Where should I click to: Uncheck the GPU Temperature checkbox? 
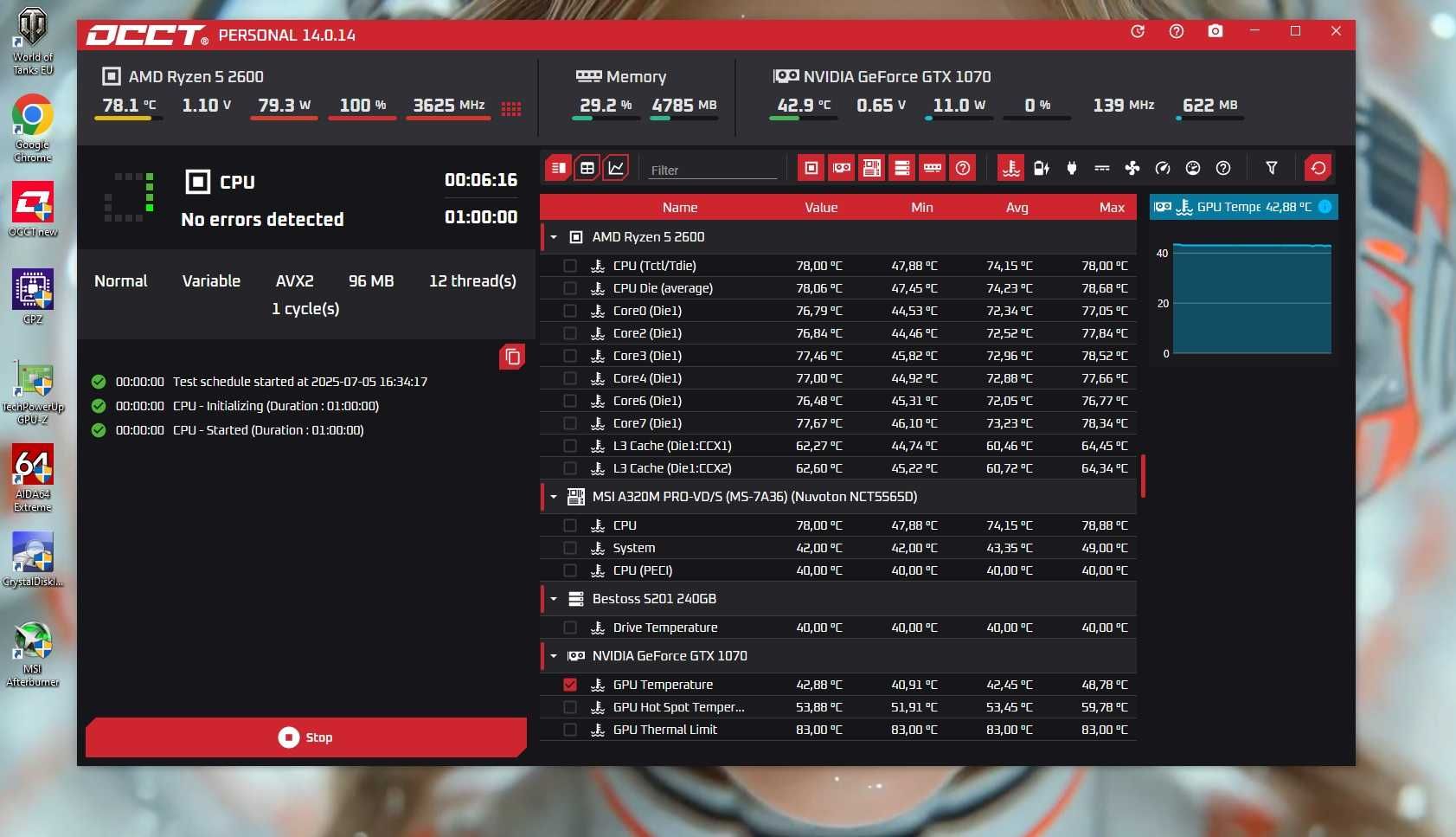tap(570, 685)
